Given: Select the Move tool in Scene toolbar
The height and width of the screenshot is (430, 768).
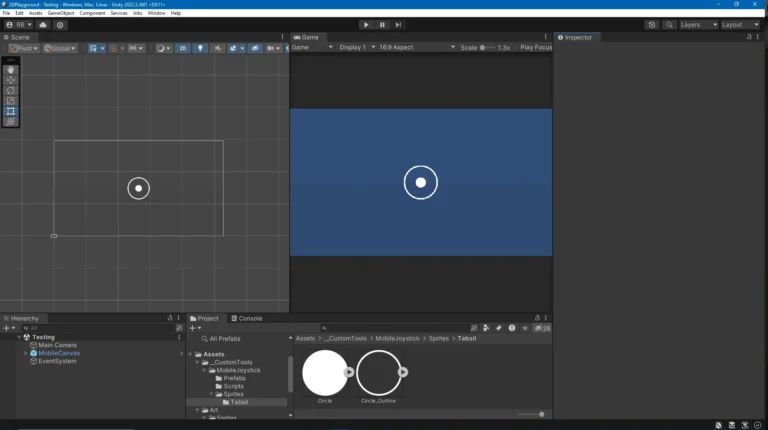Looking at the screenshot, I should tap(11, 80).
